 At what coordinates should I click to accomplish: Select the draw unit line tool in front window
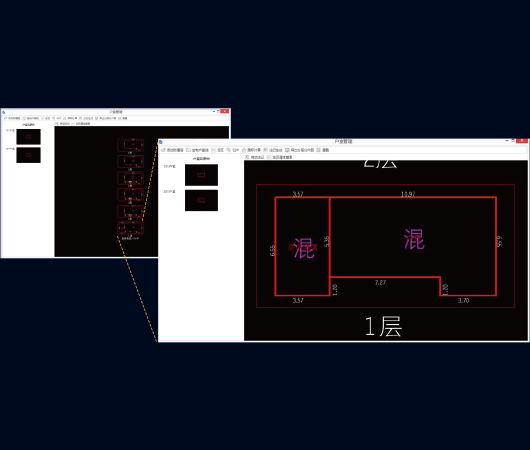pos(197,150)
